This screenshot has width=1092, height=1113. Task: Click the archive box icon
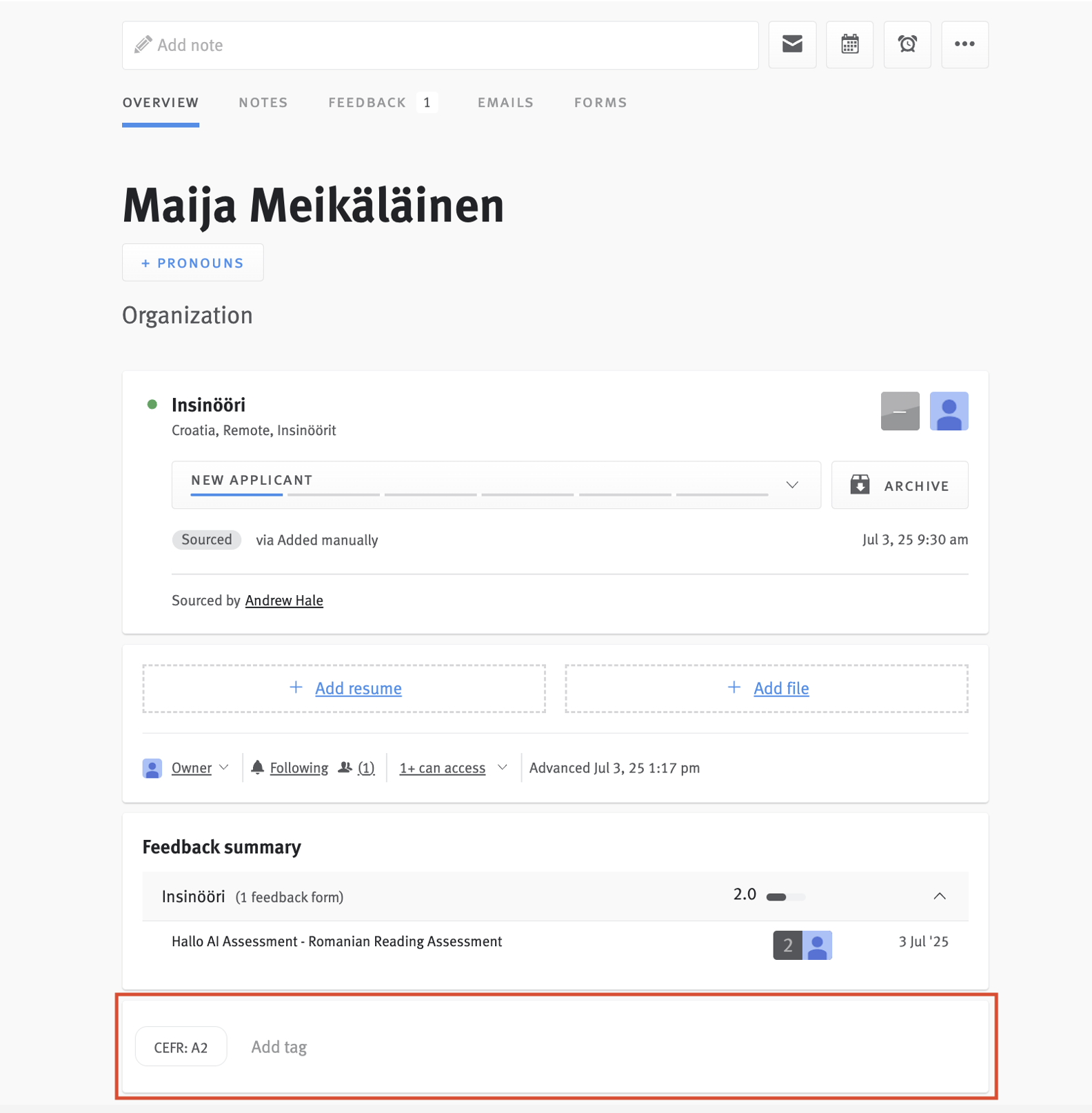(x=860, y=485)
